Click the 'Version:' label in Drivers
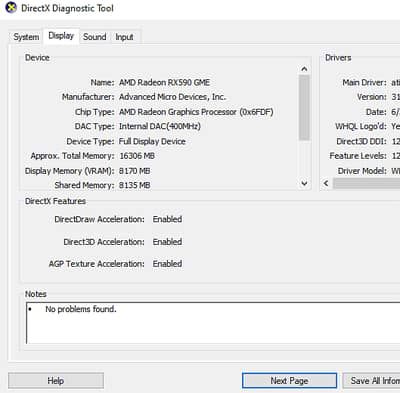Image resolution: width=400 pixels, height=393 pixels. [x=372, y=97]
